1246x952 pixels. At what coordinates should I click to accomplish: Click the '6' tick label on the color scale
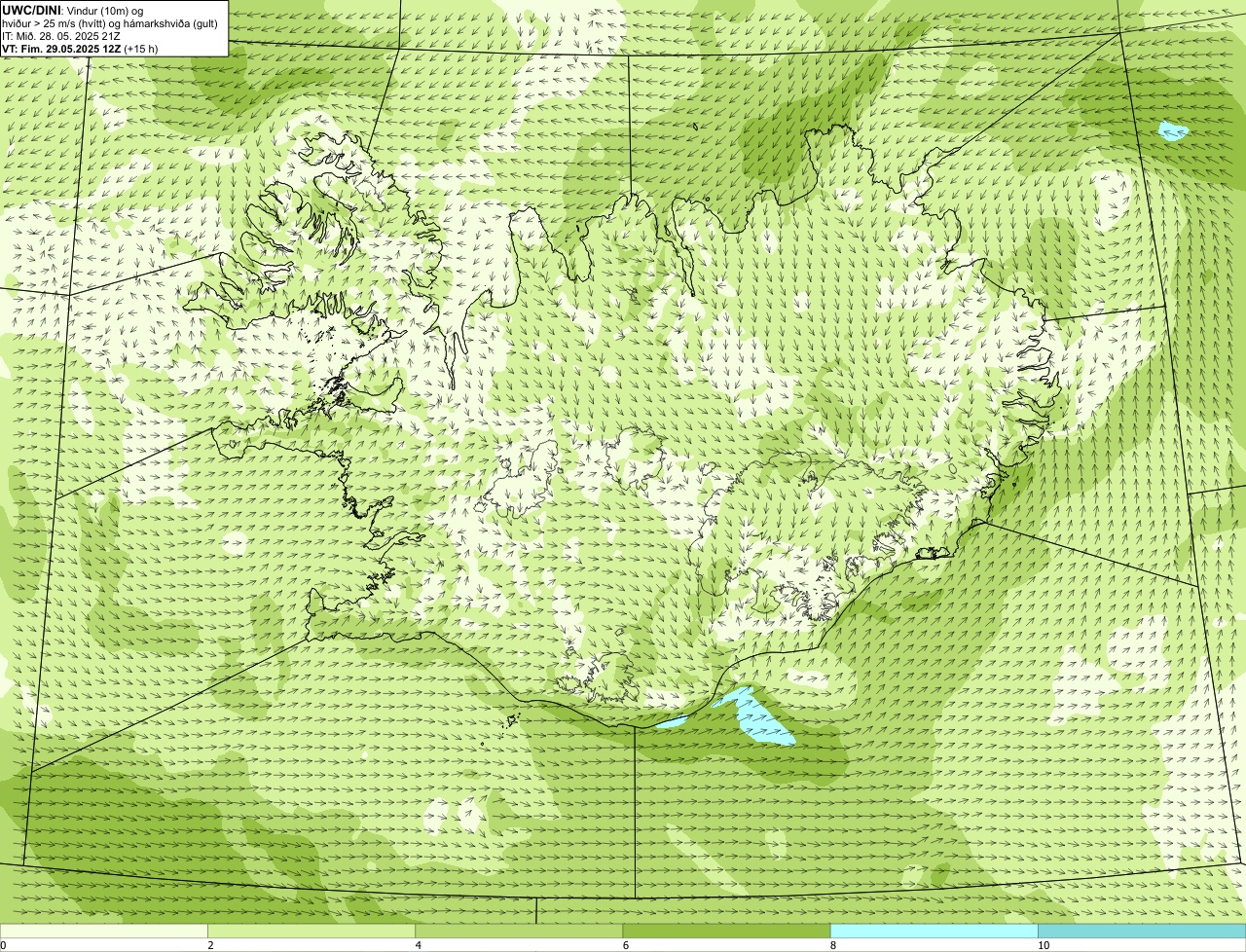coord(625,945)
